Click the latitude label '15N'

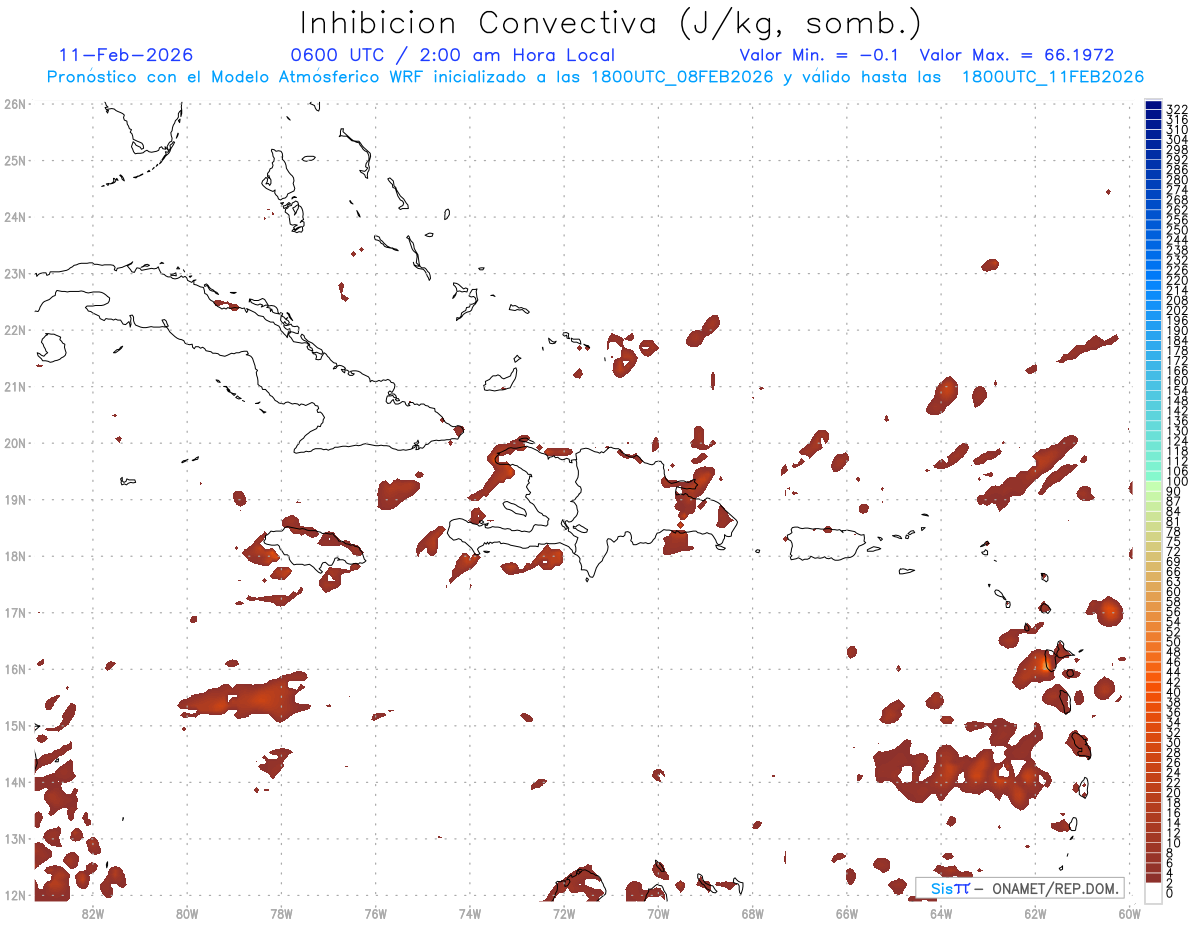(15, 725)
